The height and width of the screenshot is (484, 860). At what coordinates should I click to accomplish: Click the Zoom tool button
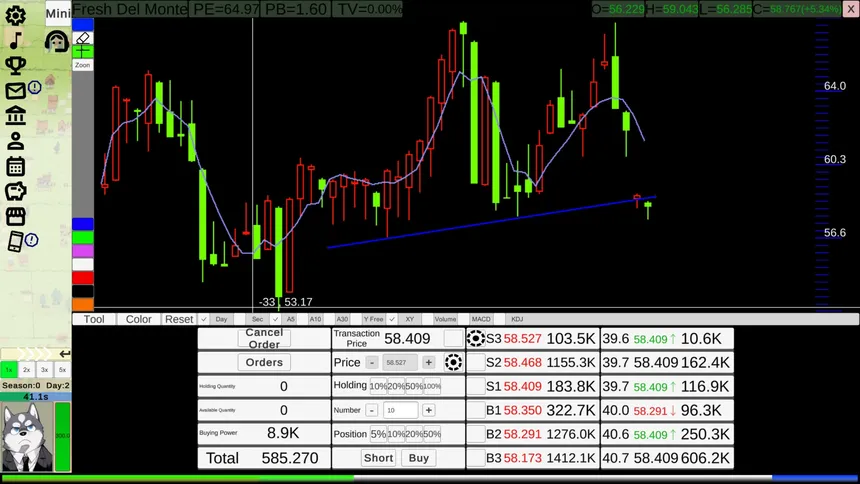click(x=83, y=65)
